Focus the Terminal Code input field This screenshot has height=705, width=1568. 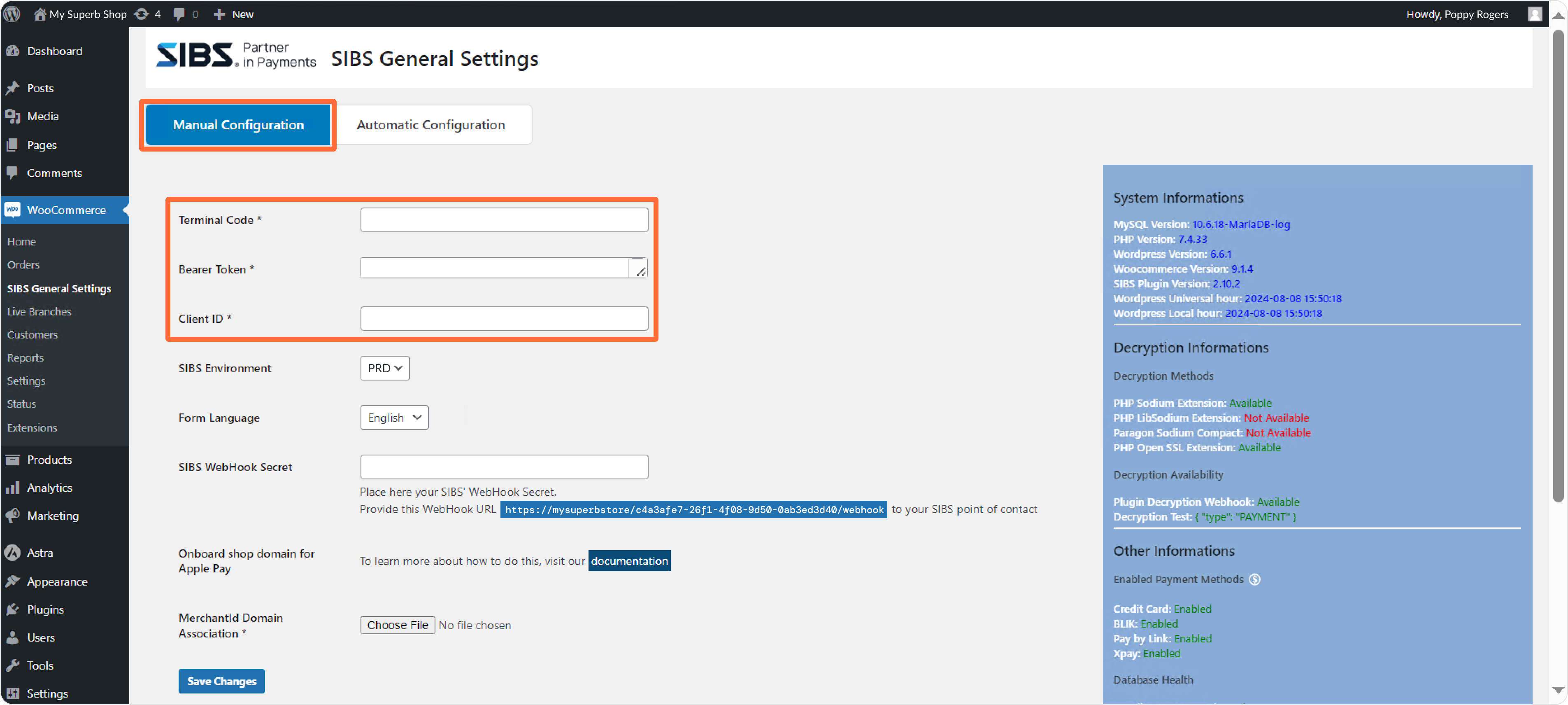click(x=504, y=219)
